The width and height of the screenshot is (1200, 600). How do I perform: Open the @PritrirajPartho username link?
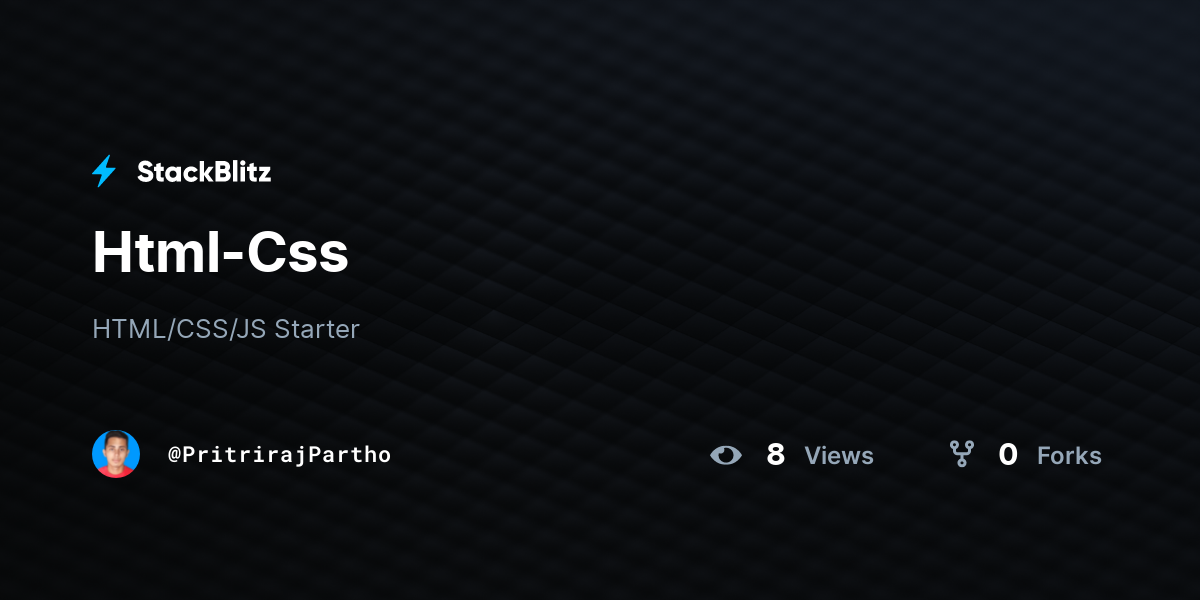coord(279,455)
